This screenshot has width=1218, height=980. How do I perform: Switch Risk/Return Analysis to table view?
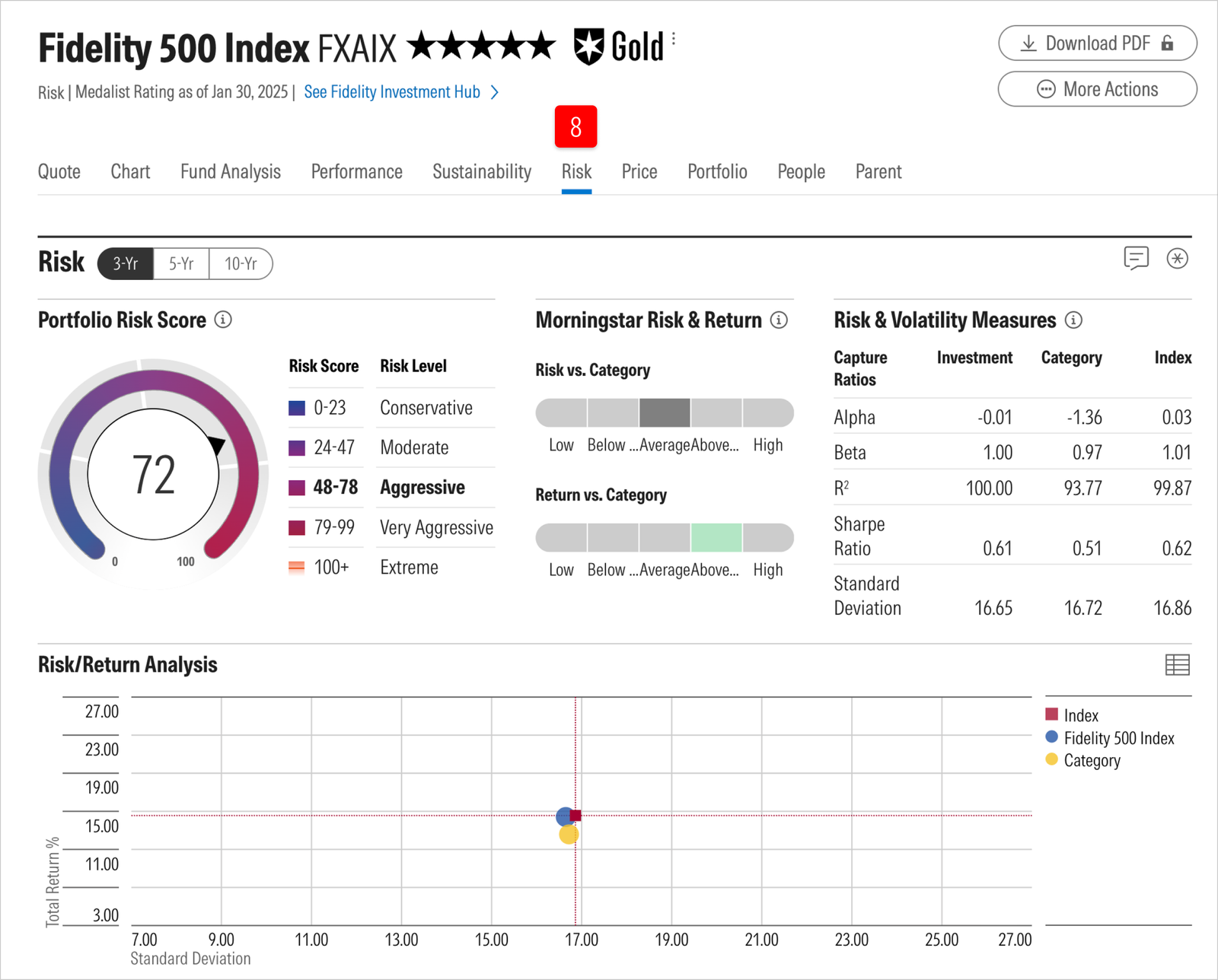(1177, 665)
